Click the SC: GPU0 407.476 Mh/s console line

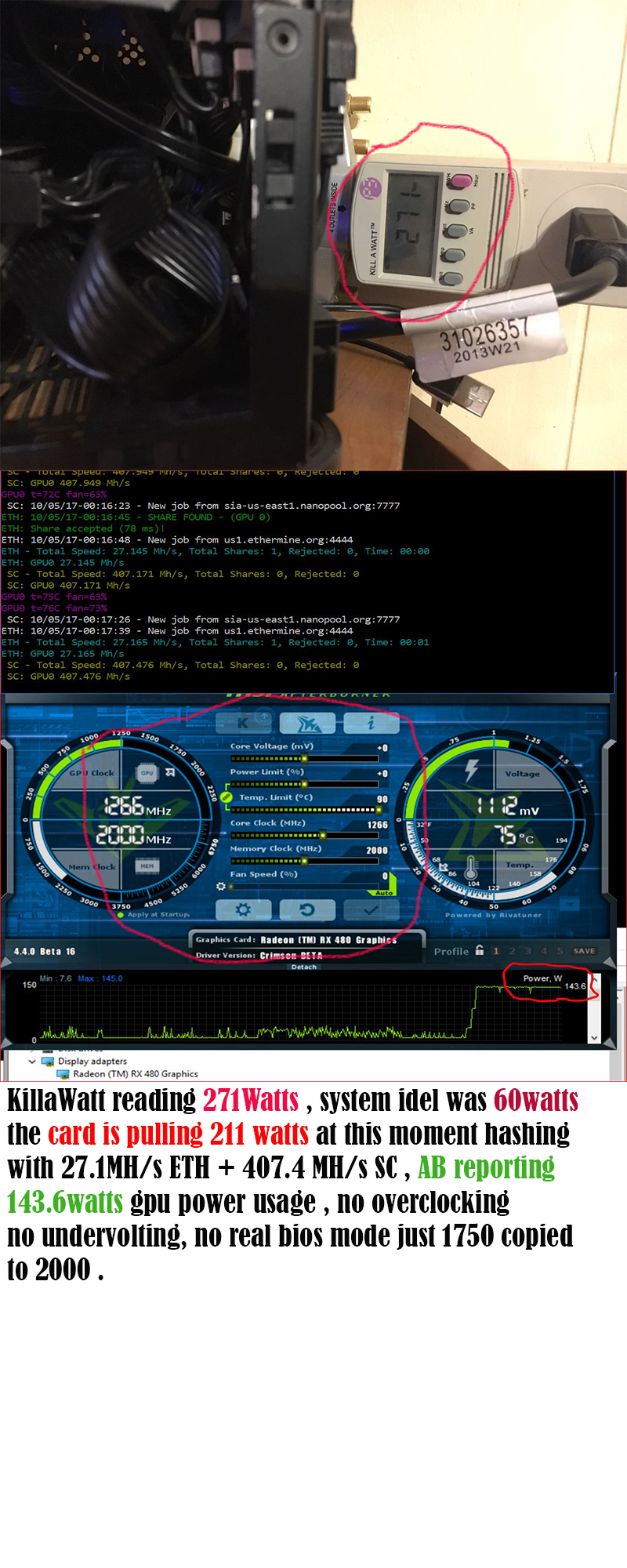(68, 677)
